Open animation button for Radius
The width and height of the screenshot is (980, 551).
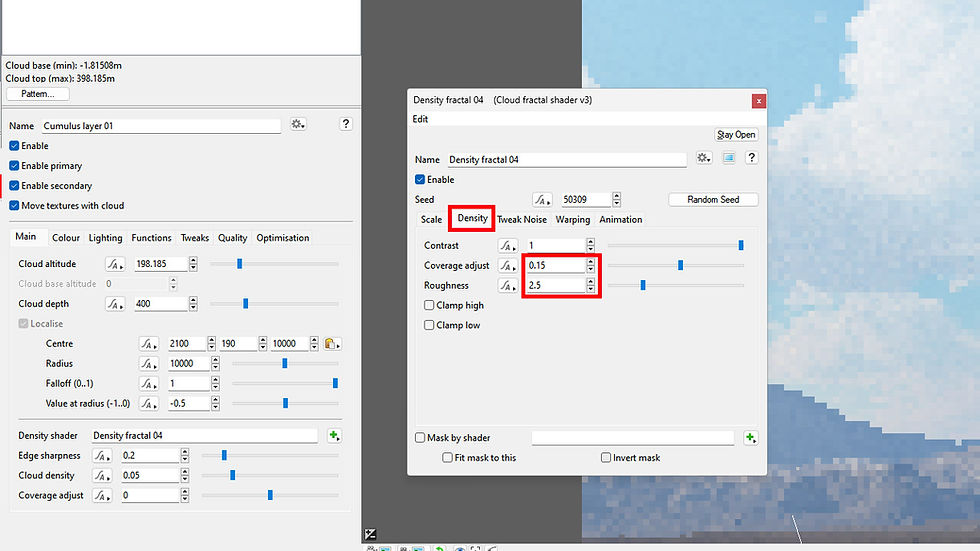click(x=148, y=364)
